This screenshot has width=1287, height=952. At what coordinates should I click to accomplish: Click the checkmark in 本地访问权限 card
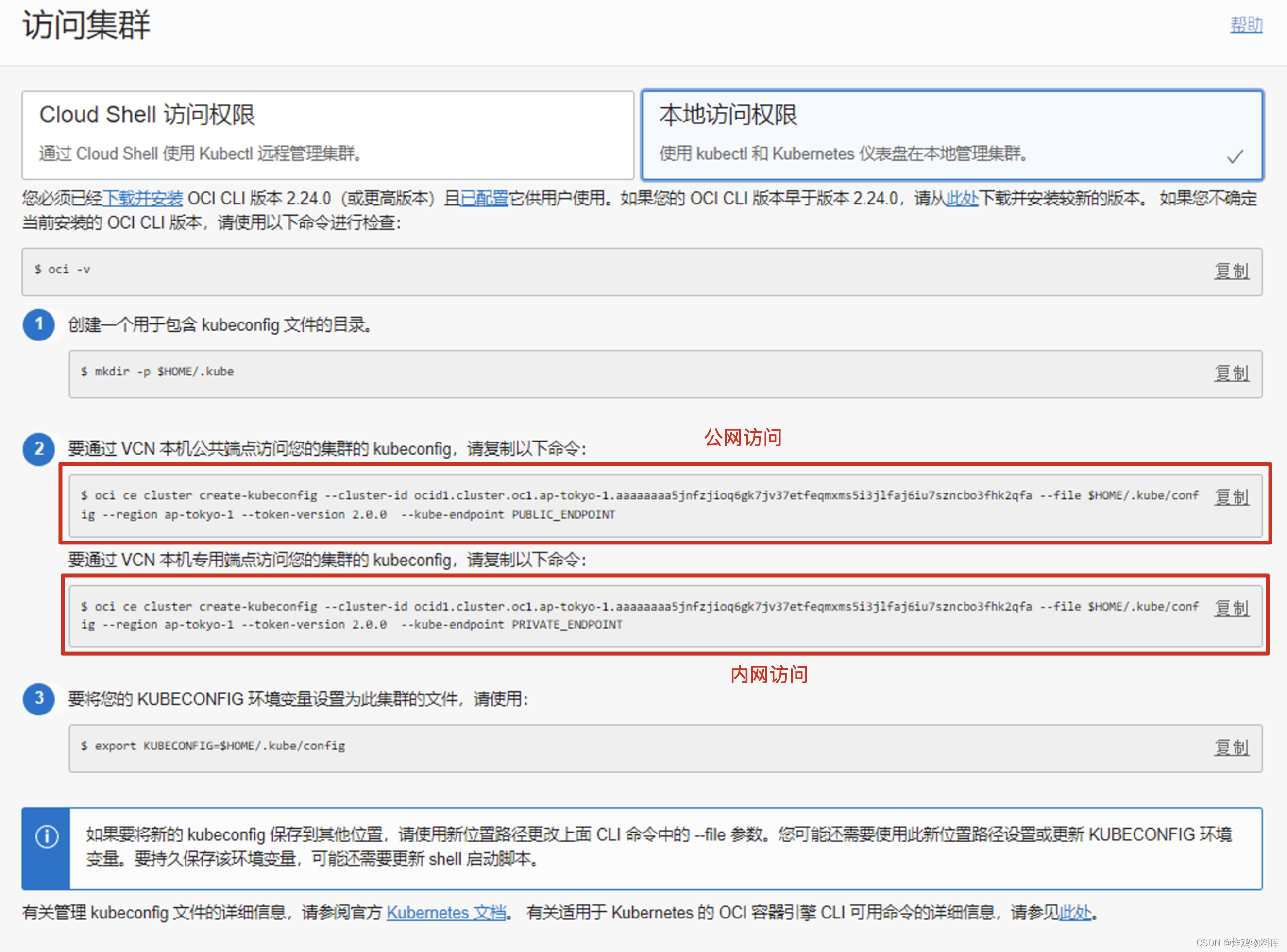click(1235, 156)
